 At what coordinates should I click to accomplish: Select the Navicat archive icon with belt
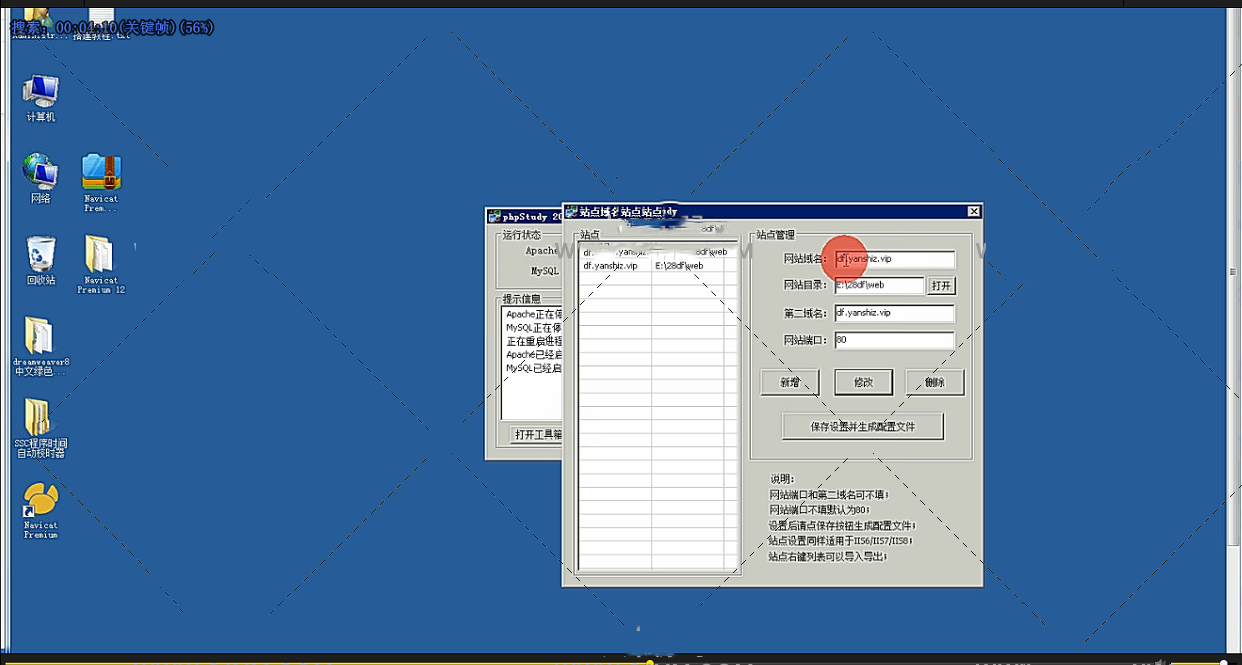pos(101,173)
